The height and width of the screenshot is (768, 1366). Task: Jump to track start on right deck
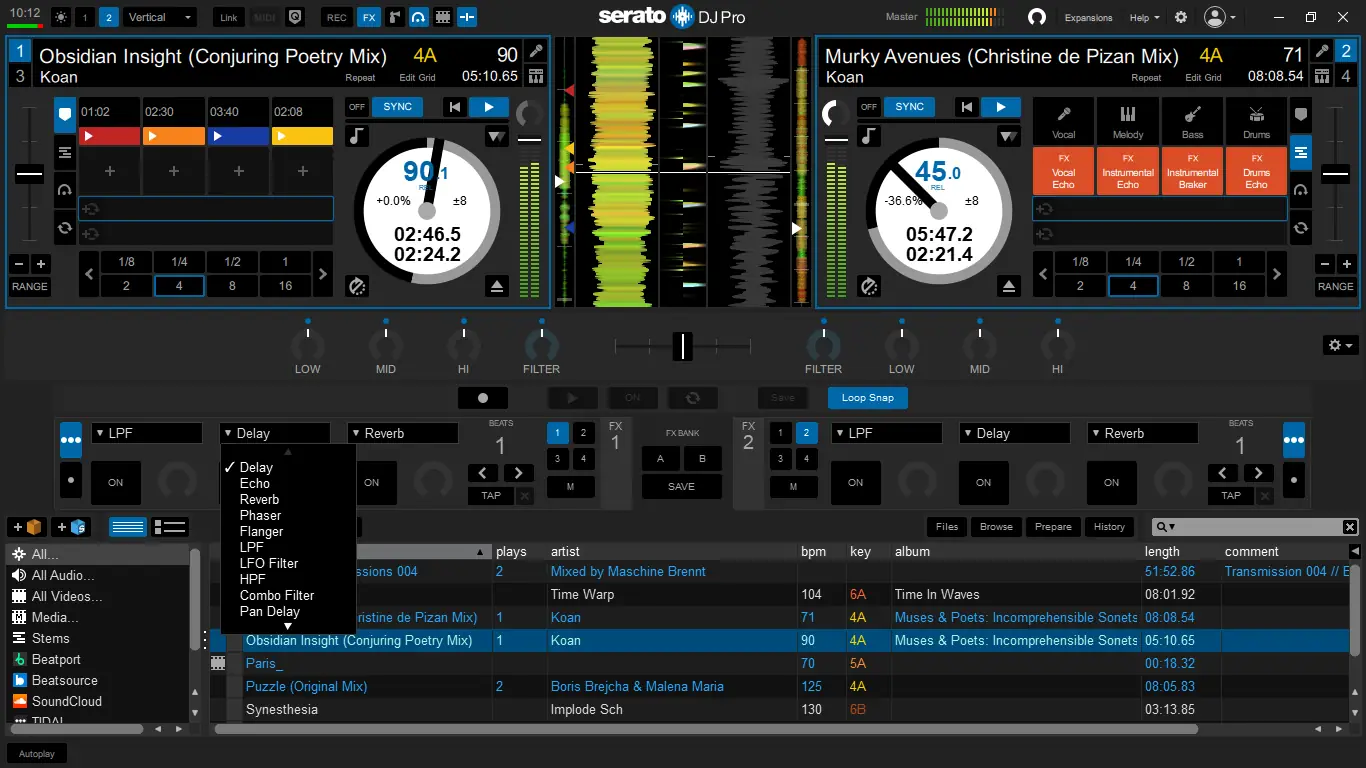coord(967,107)
